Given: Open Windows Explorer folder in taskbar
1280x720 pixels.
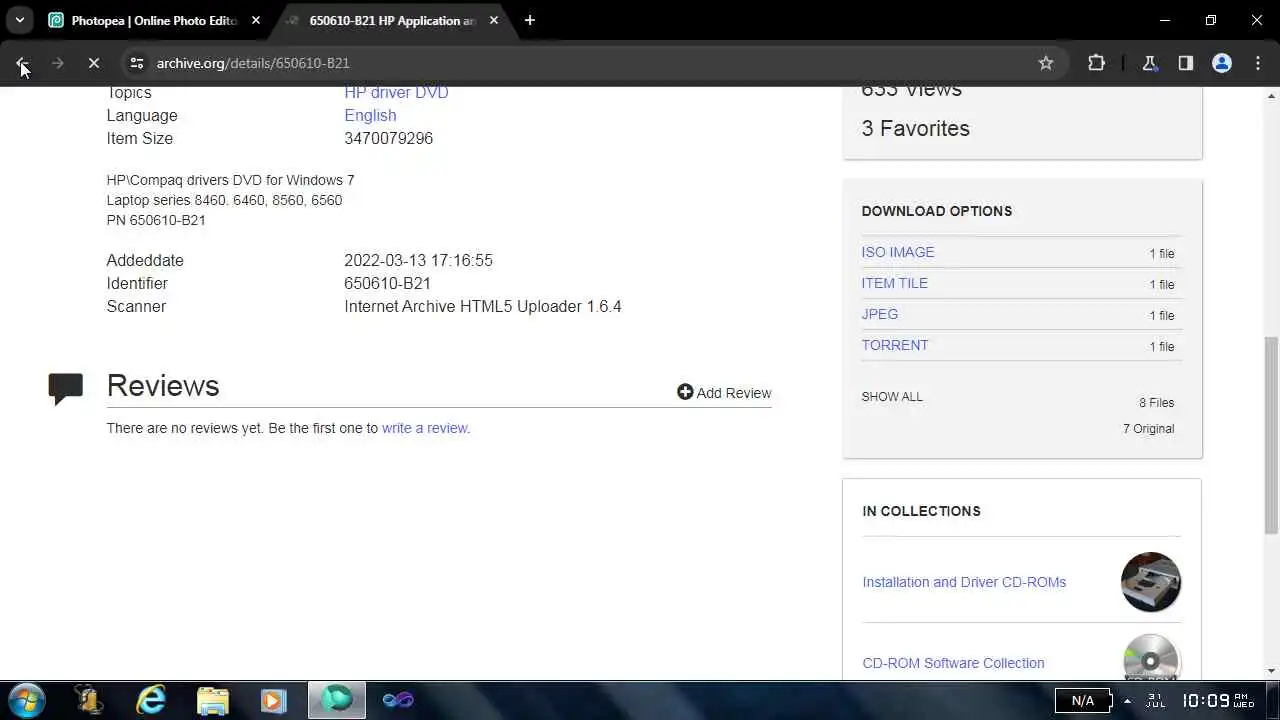Looking at the screenshot, I should pyautogui.click(x=213, y=700).
